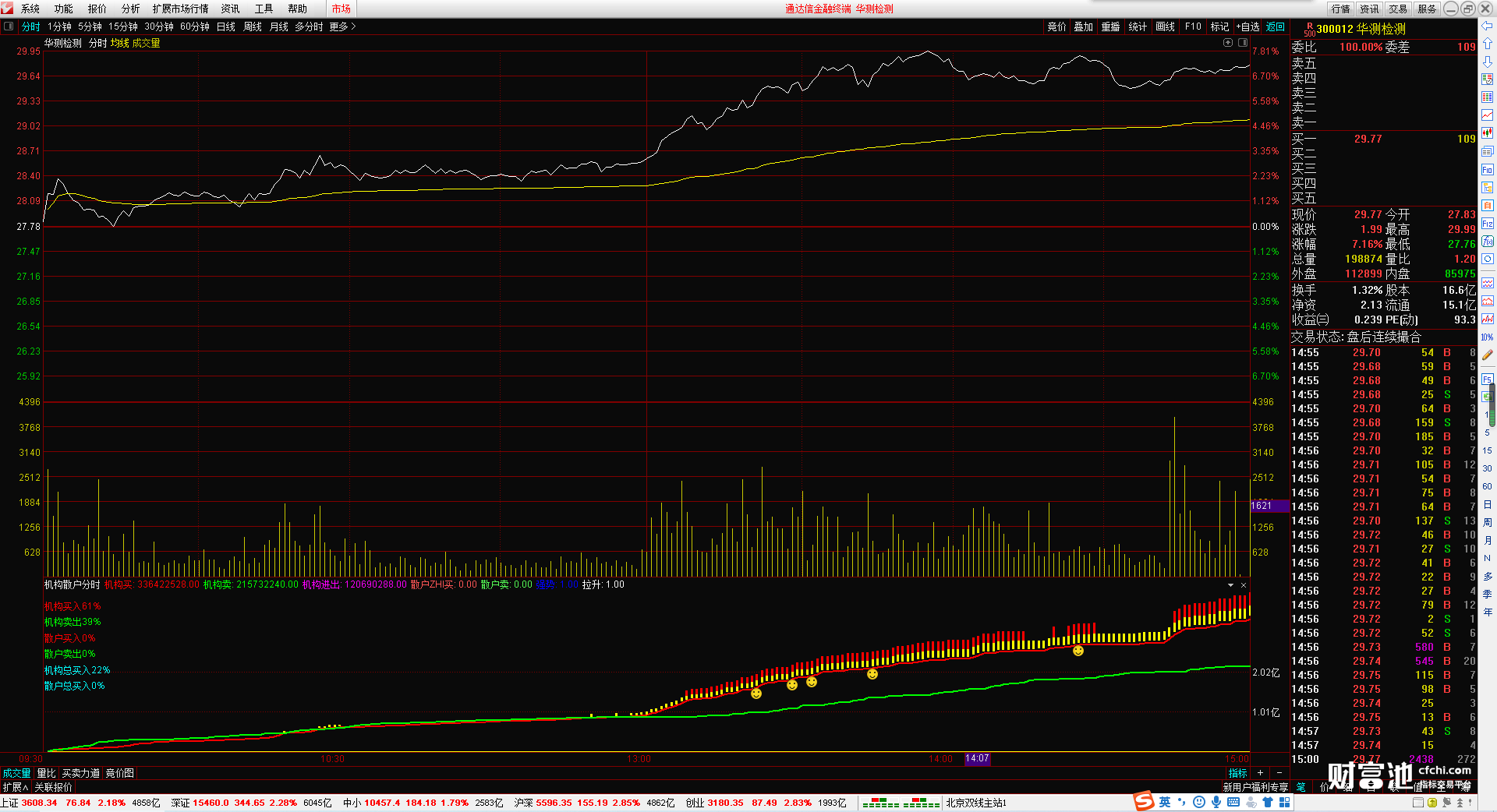Image resolution: width=1497 pixels, height=812 pixels.
Task: Click the orange document icon in sidebar
Action: [x=1487, y=205]
